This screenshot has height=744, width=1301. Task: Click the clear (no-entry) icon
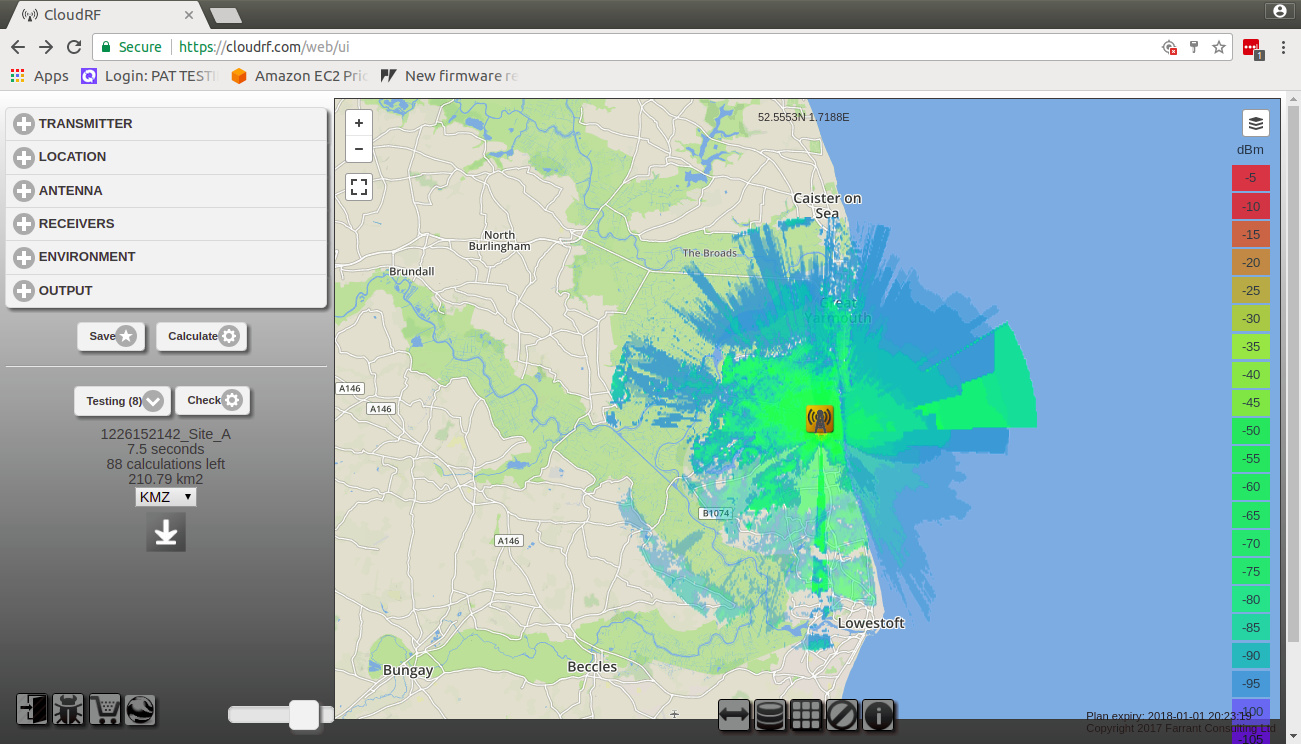(842, 715)
